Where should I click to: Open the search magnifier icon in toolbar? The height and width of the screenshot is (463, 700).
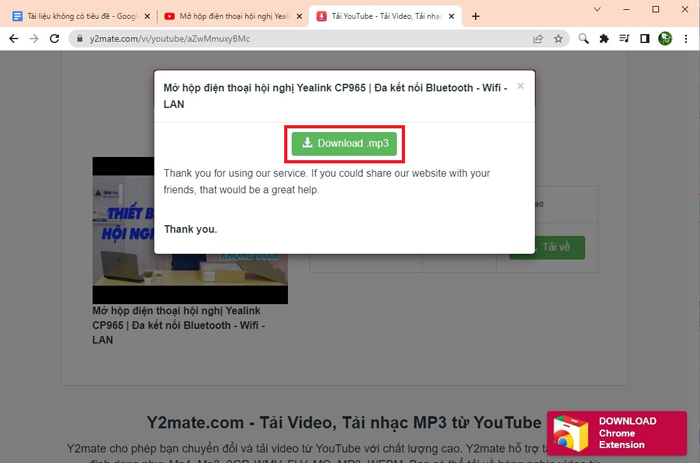point(583,39)
